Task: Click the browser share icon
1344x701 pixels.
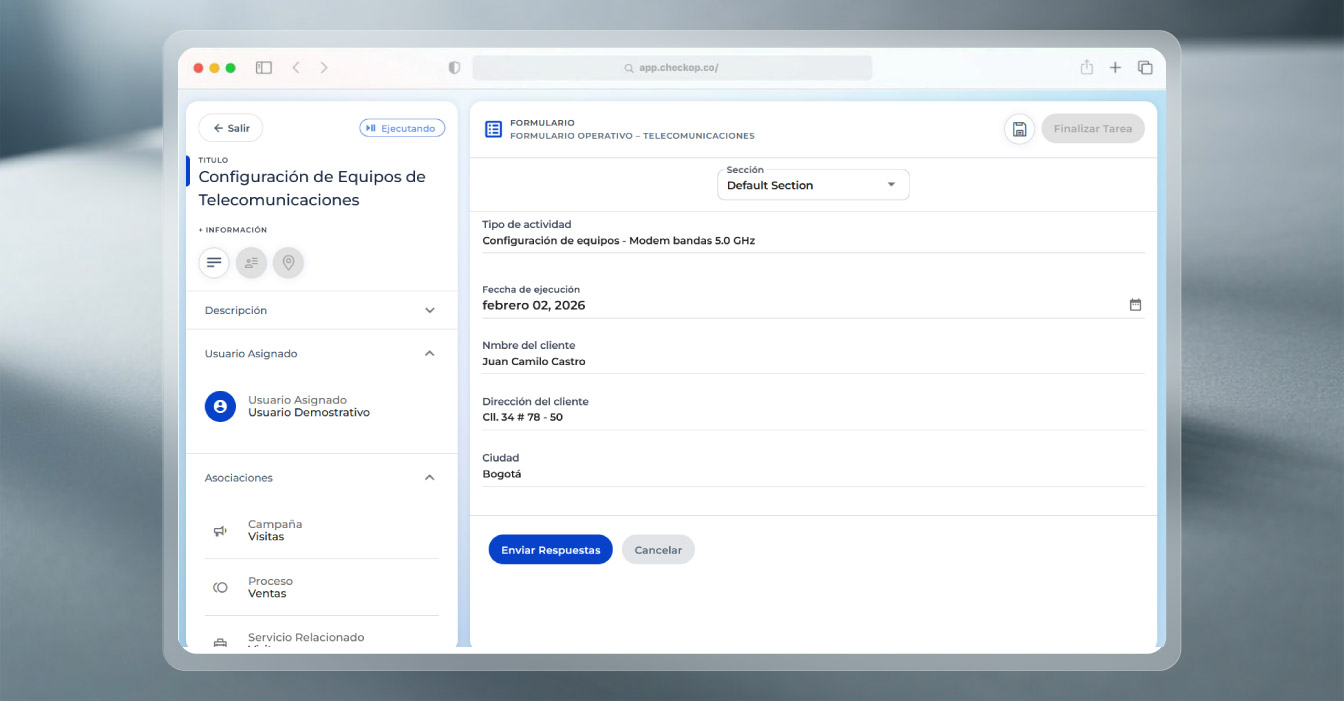Action: click(x=1086, y=68)
